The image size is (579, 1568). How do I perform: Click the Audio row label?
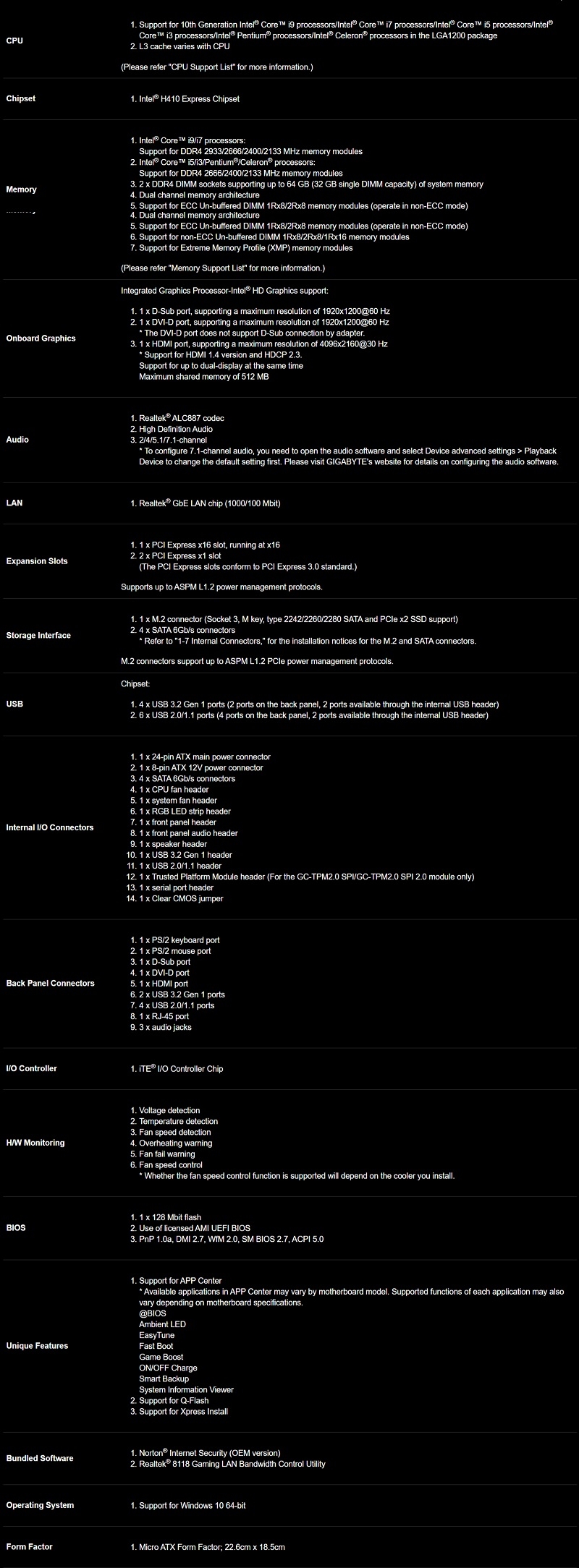[x=17, y=440]
